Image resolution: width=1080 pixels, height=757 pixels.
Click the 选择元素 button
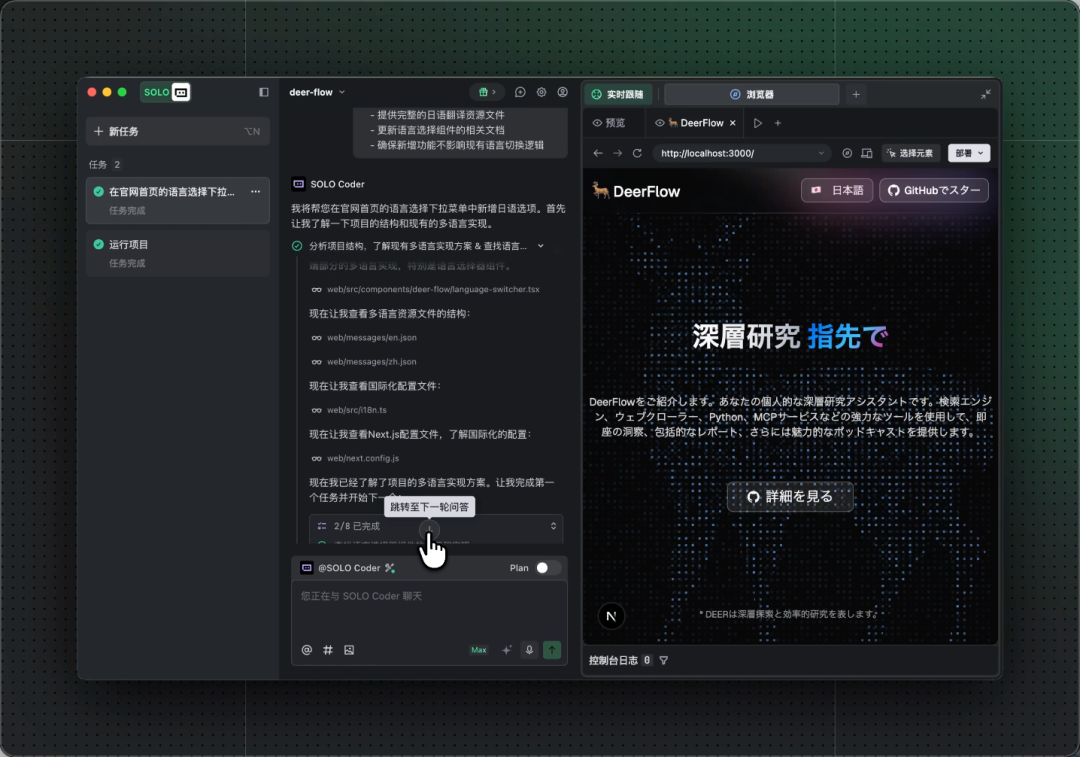pyautogui.click(x=911, y=154)
